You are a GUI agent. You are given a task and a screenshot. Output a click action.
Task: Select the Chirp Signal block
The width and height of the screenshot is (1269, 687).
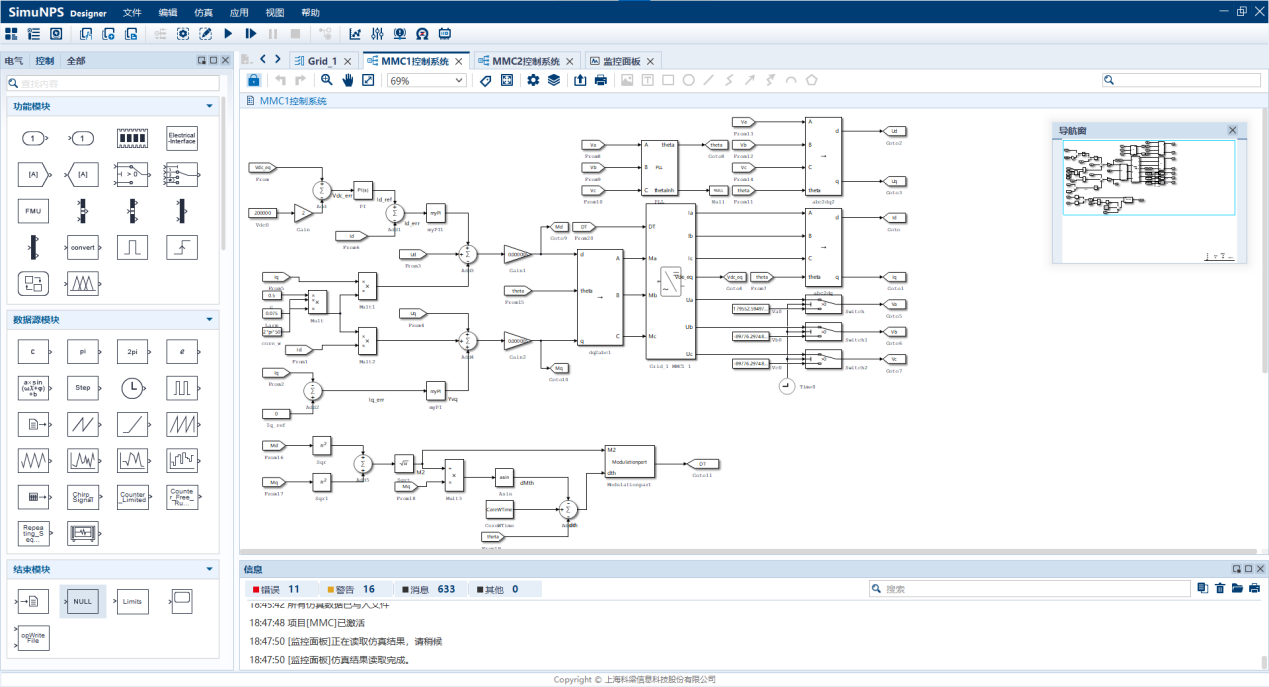point(83,497)
